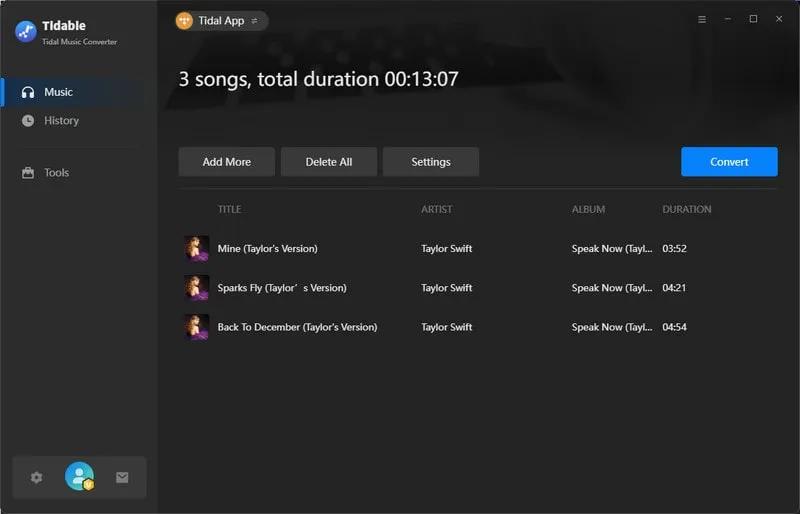Select the Tidal App source pill
The width and height of the screenshot is (800, 514).
click(x=221, y=20)
